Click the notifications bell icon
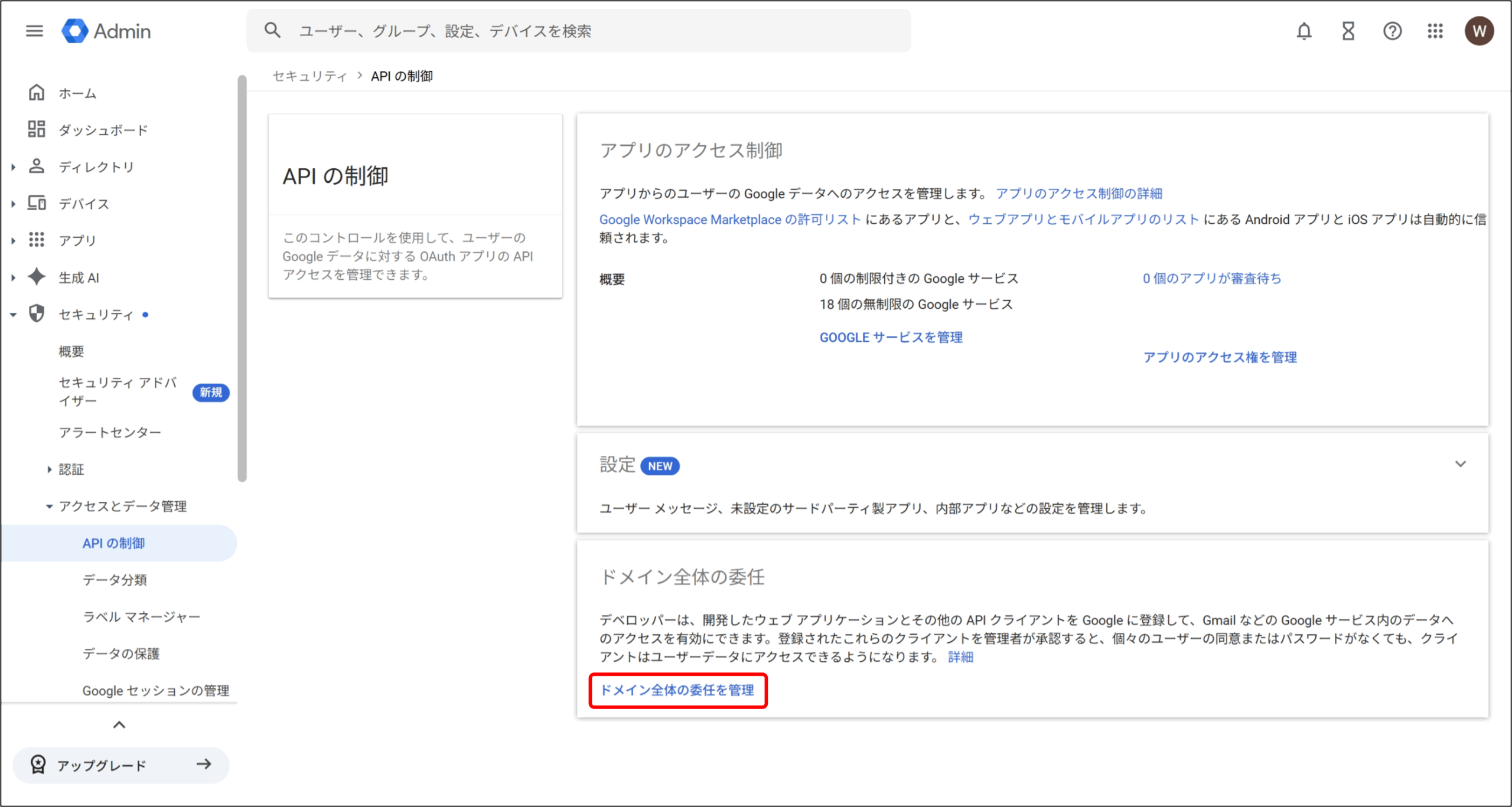 pyautogui.click(x=1304, y=31)
